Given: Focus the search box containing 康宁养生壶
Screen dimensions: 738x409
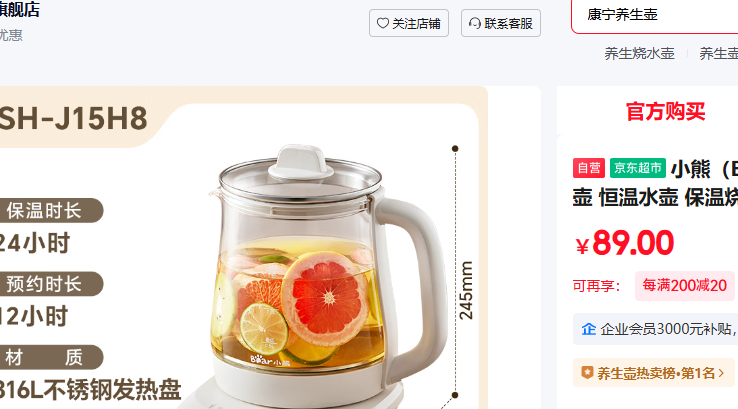Looking at the screenshot, I should 655,15.
